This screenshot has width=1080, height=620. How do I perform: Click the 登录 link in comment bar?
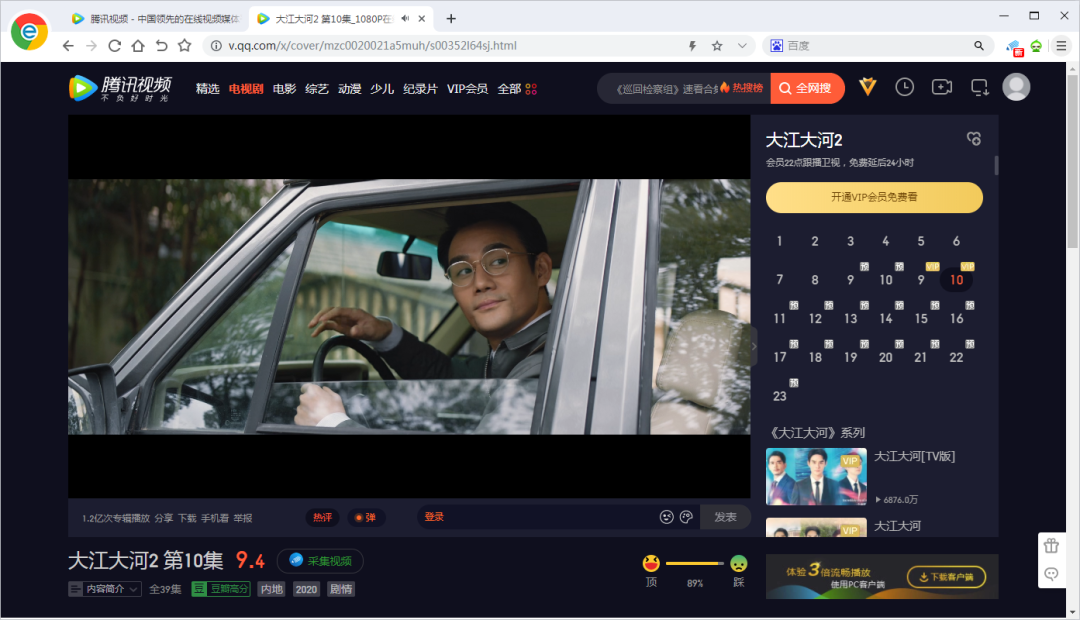[x=434, y=517]
